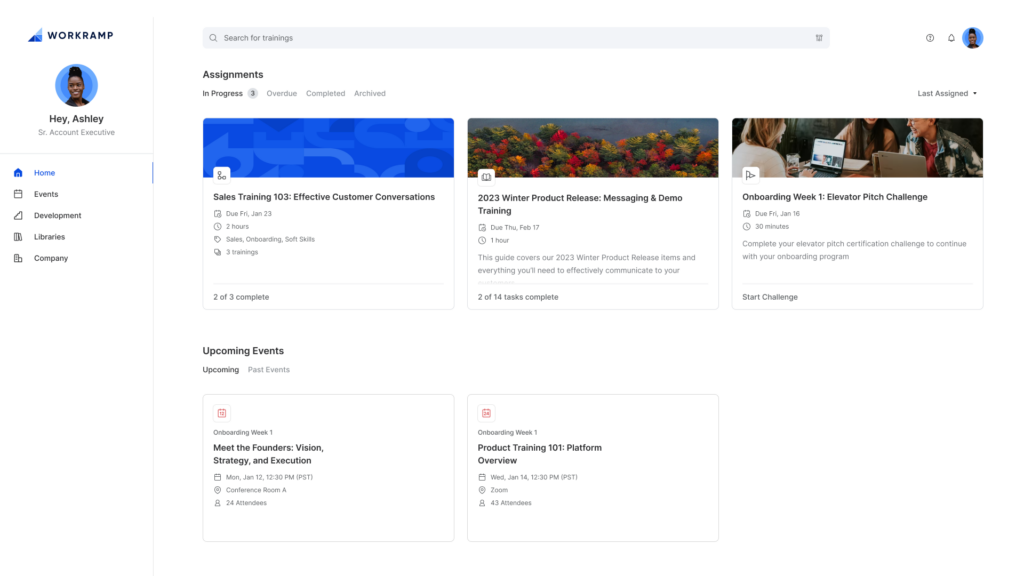The height and width of the screenshot is (576, 1024).
Task: Click clock icon next to 2 hours
Action: click(217, 227)
